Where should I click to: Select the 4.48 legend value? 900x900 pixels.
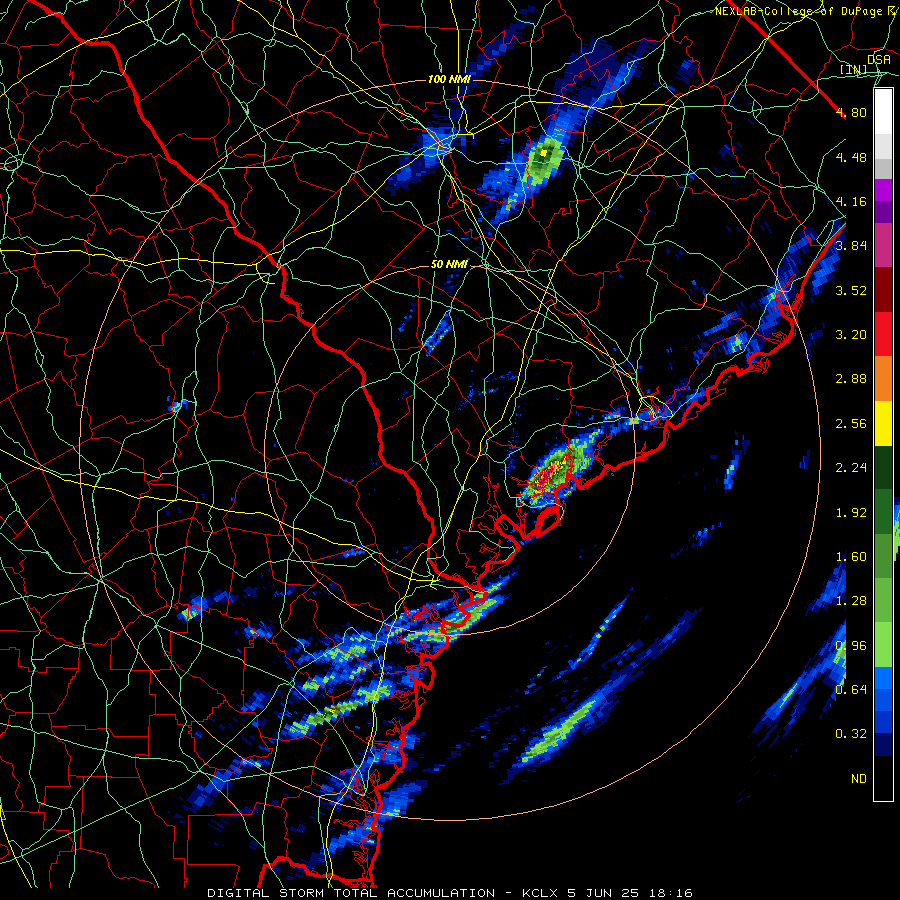tap(851, 157)
